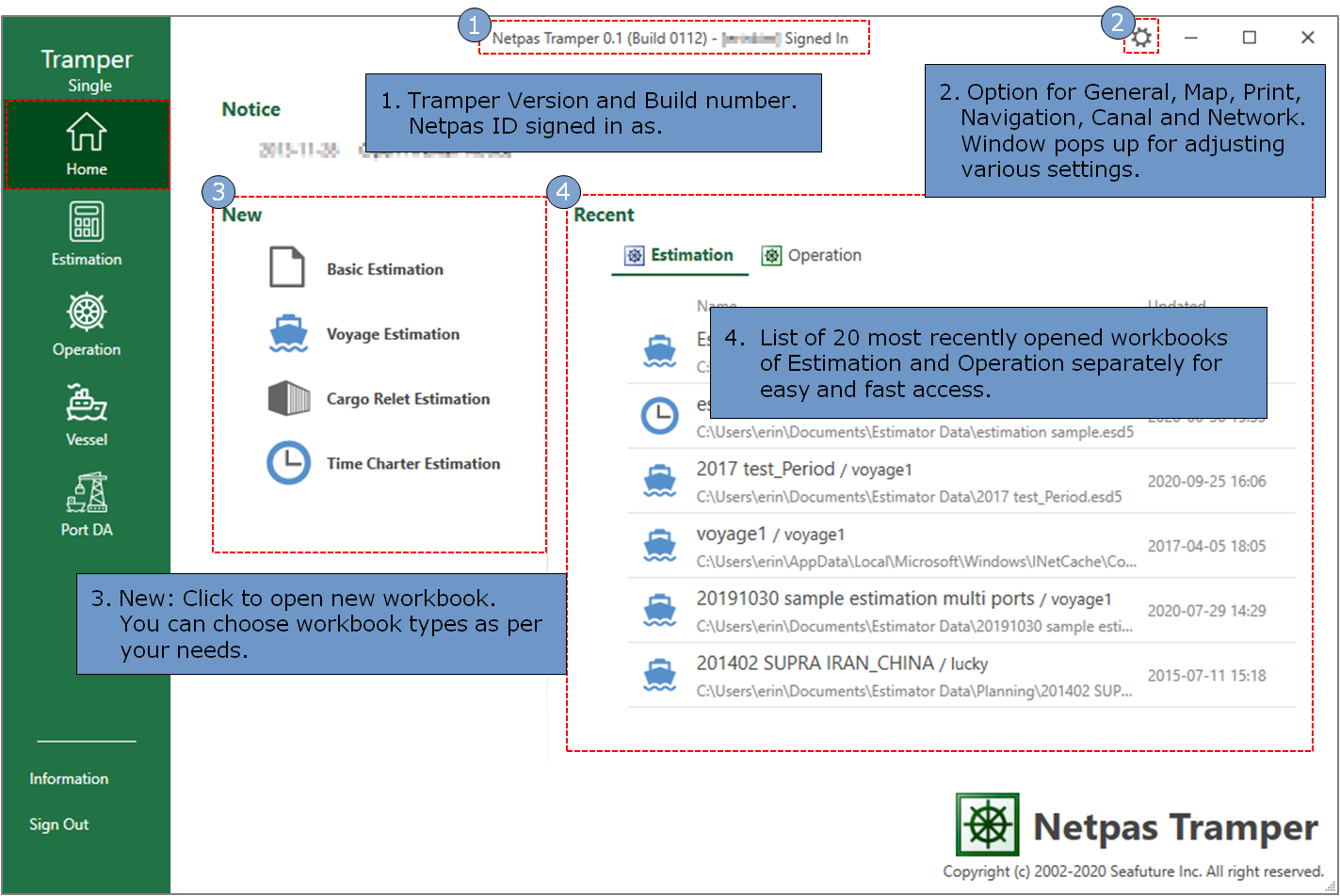Switch to the Operation recent tab
Viewport: 1340px width, 896px height.
point(812,255)
